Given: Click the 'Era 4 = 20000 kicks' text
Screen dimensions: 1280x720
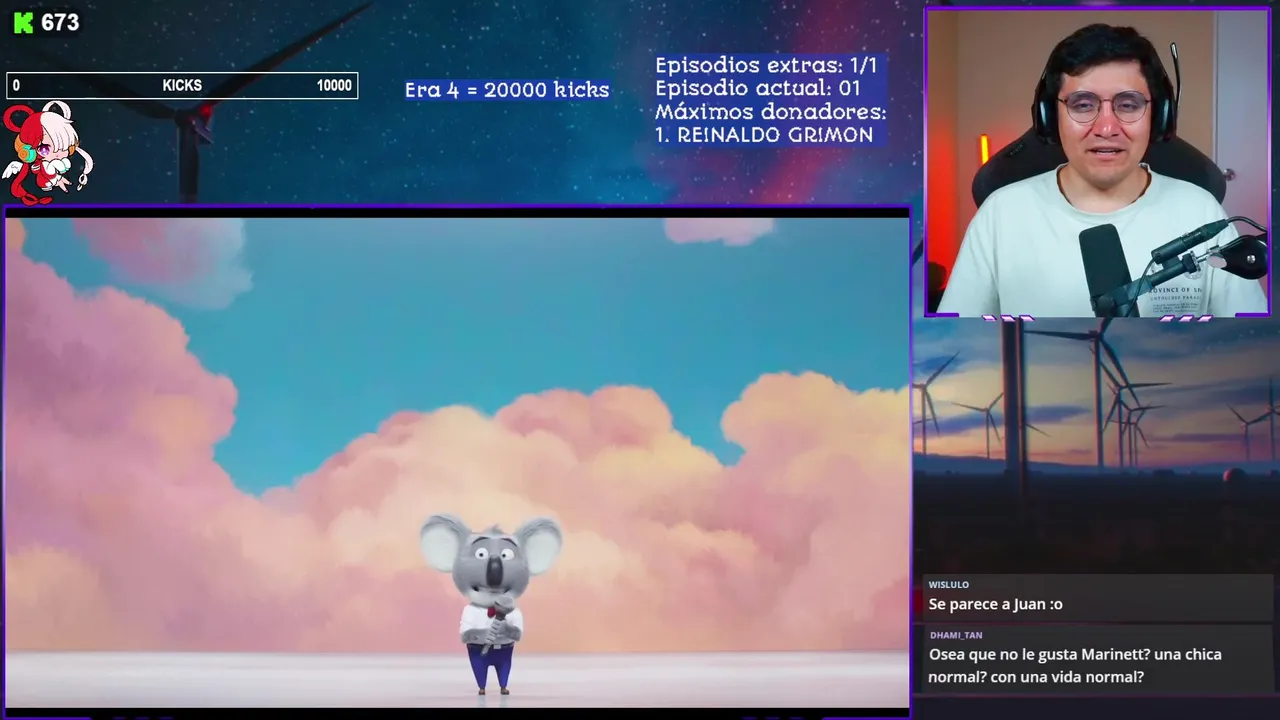Looking at the screenshot, I should coord(507,90).
